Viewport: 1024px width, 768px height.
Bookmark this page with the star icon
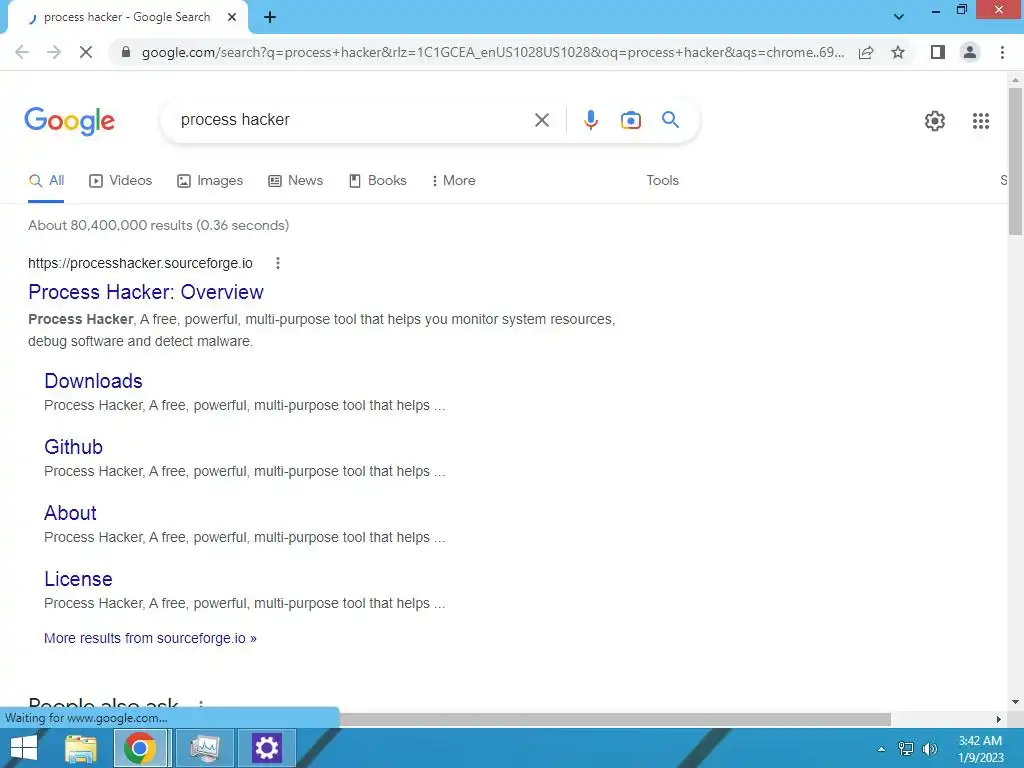click(898, 52)
